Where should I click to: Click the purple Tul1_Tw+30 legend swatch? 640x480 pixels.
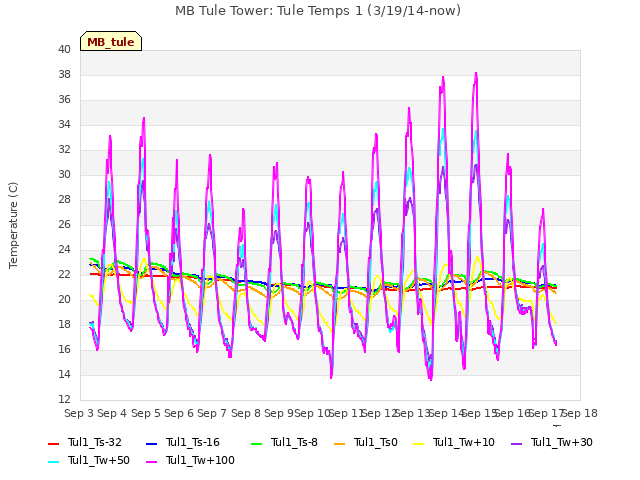click(x=516, y=443)
